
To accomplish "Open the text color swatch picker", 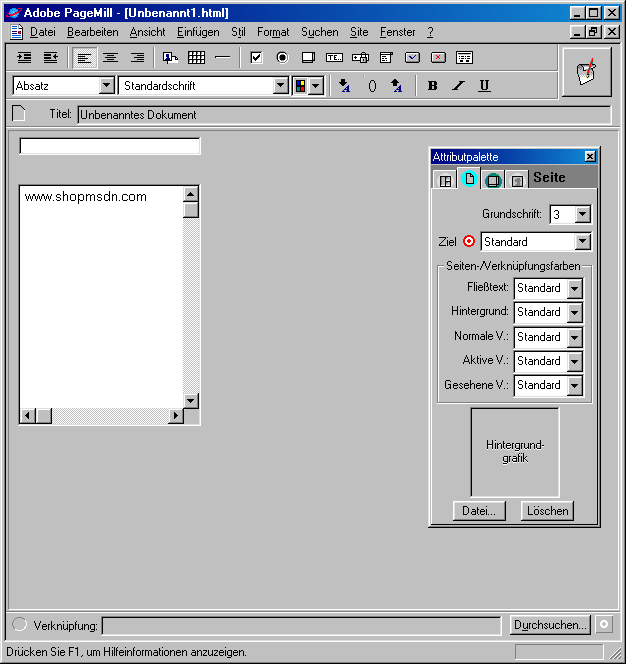I will (308, 86).
